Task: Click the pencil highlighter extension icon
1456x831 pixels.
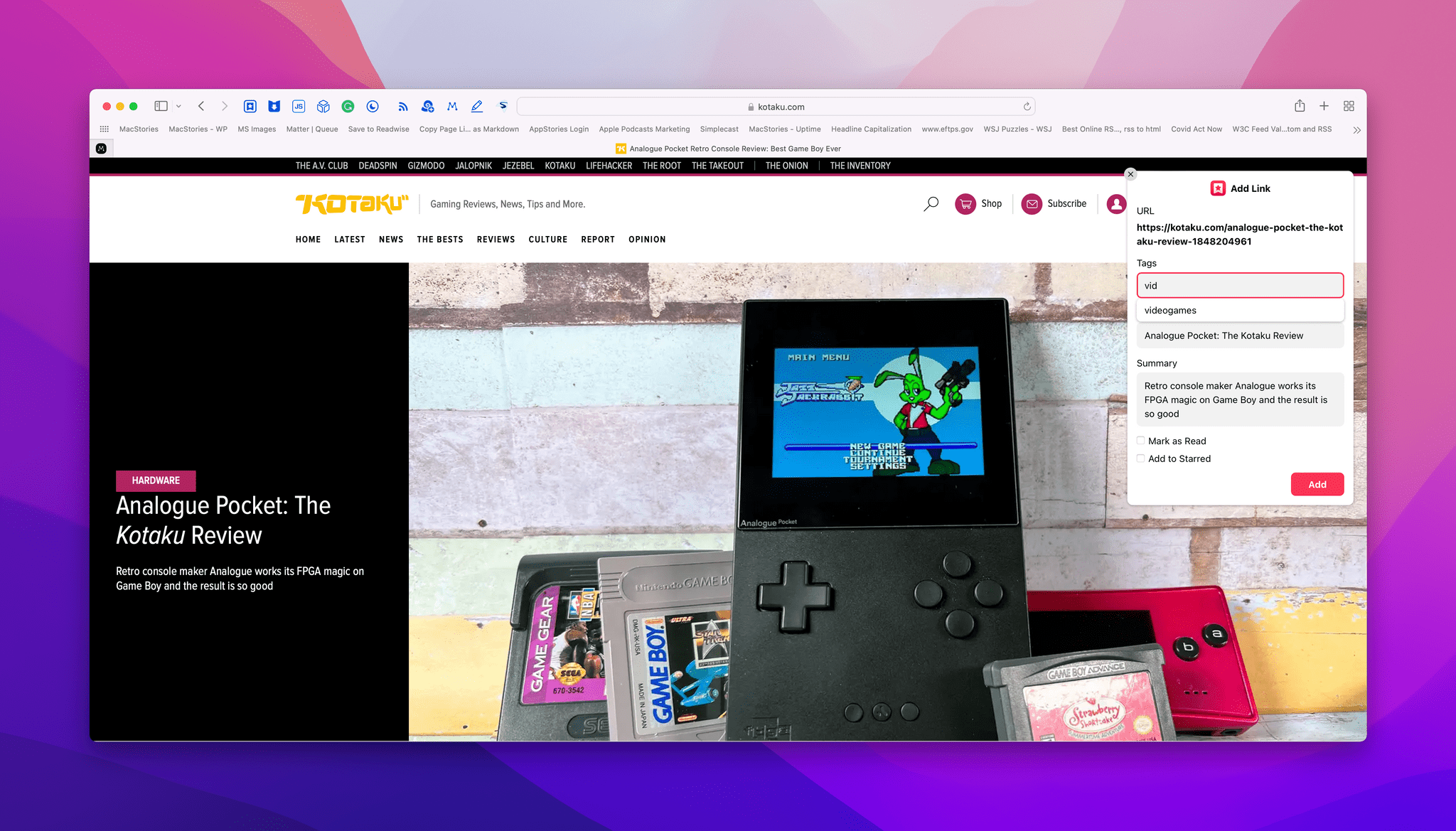Action: click(x=477, y=106)
